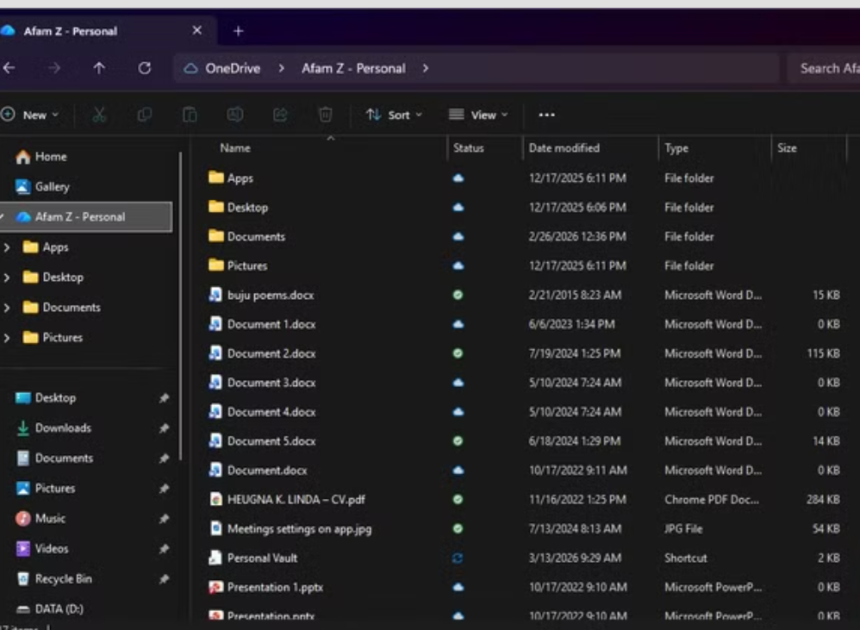The width and height of the screenshot is (860, 630).
Task: Open a new tab with the plus button
Action: click(238, 31)
